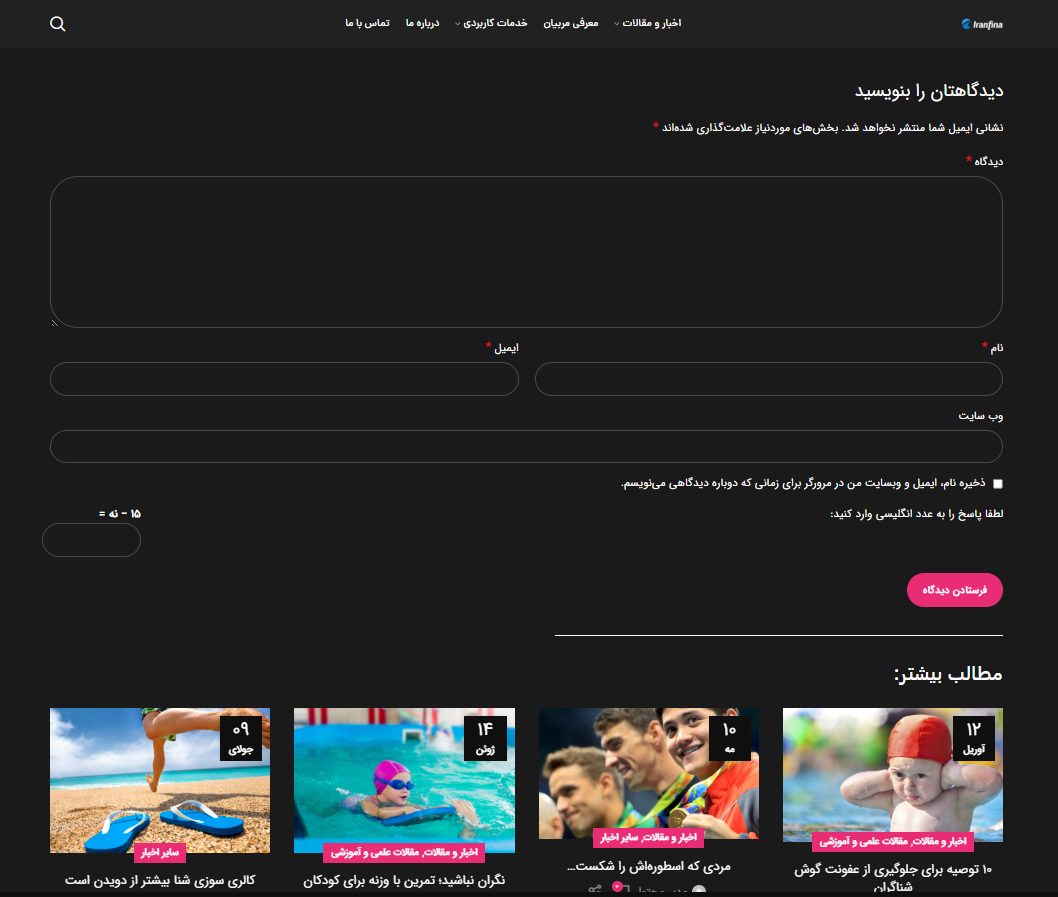Viewport: 1058px width, 897px height.
Task: Click the share icon under the medalists post
Action: pyautogui.click(x=594, y=889)
